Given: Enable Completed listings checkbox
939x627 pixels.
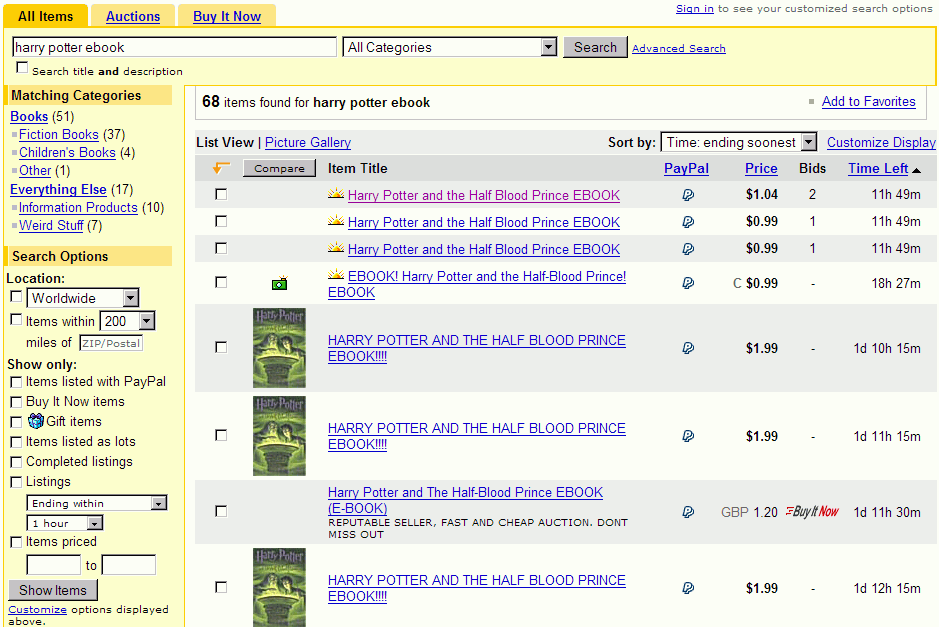Looking at the screenshot, I should pyautogui.click(x=16, y=462).
